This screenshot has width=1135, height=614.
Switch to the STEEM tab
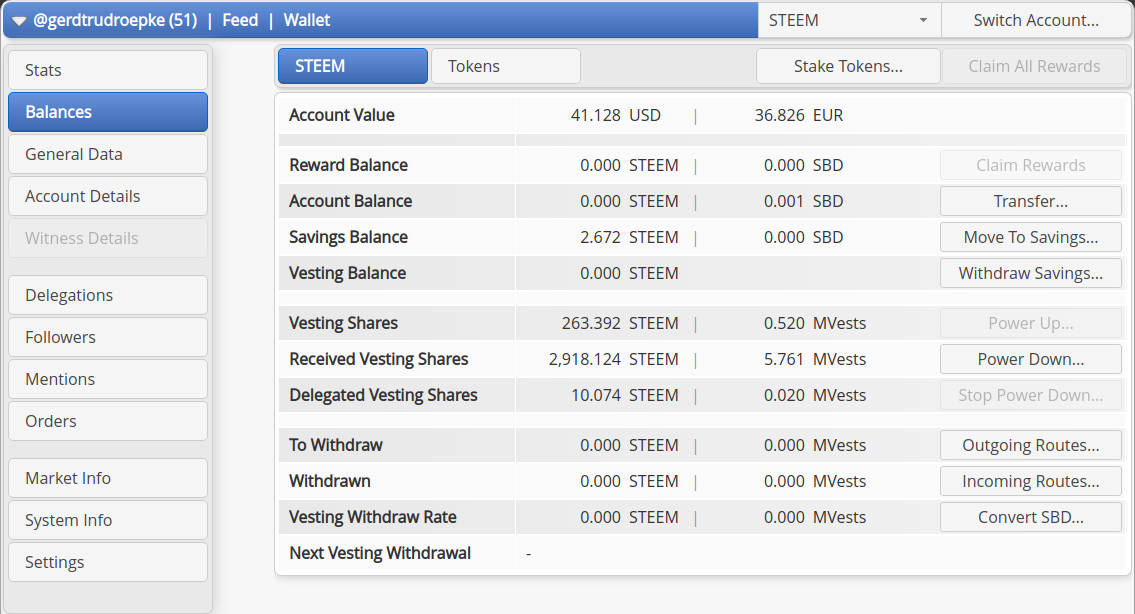353,66
